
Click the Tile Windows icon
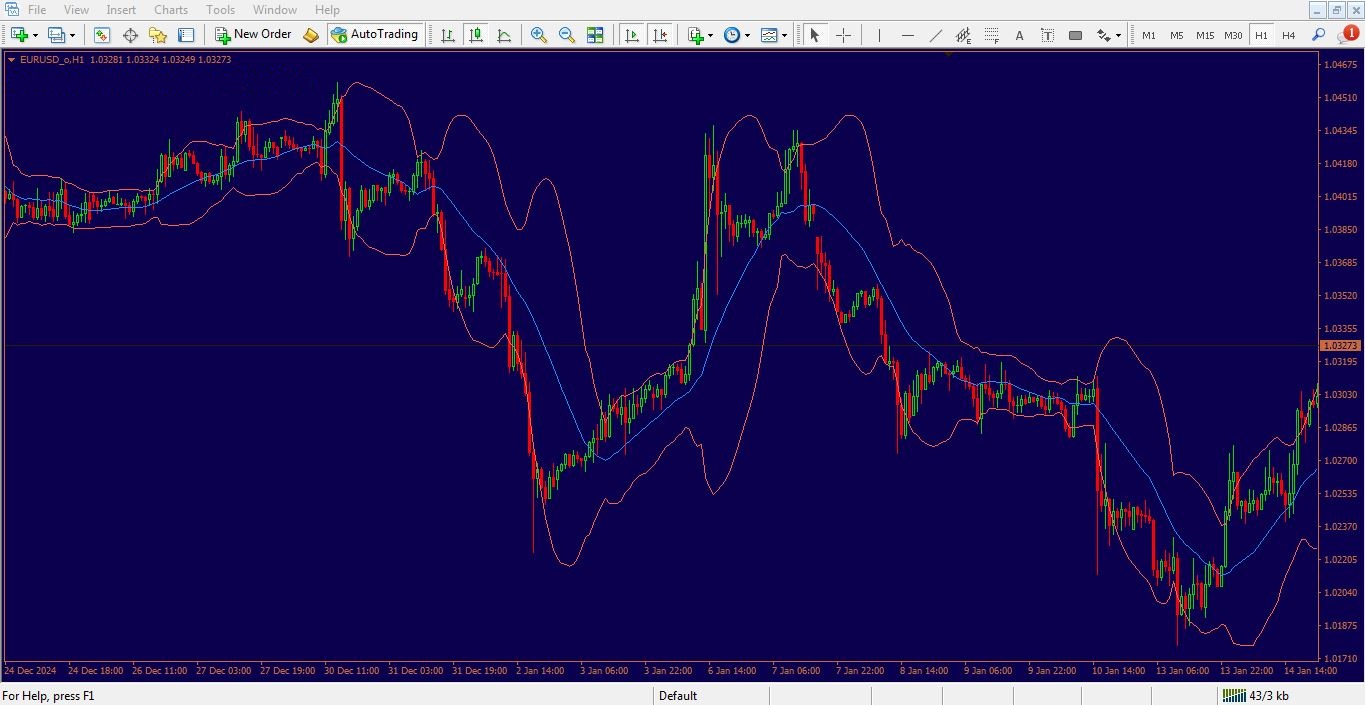click(x=595, y=35)
